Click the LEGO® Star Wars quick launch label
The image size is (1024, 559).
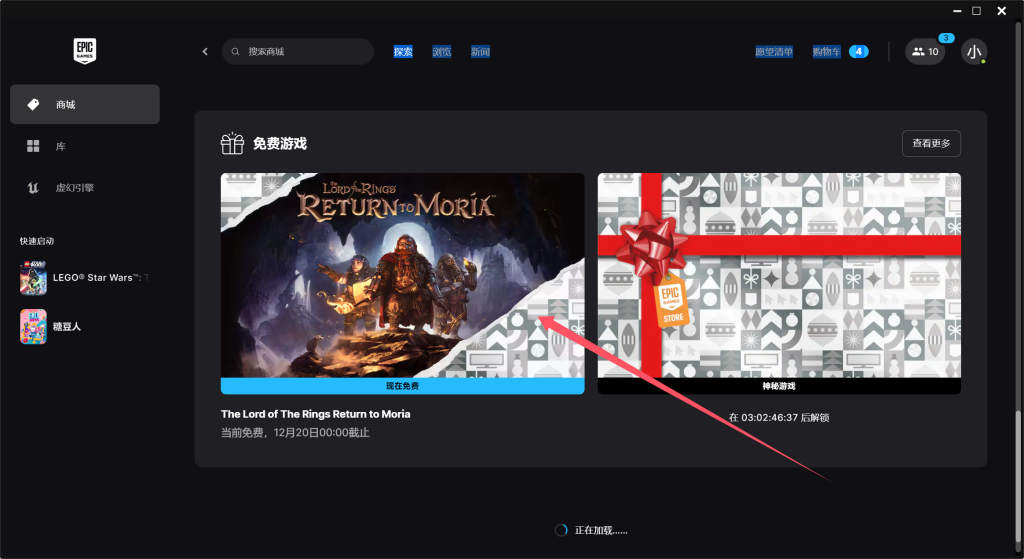(x=101, y=278)
